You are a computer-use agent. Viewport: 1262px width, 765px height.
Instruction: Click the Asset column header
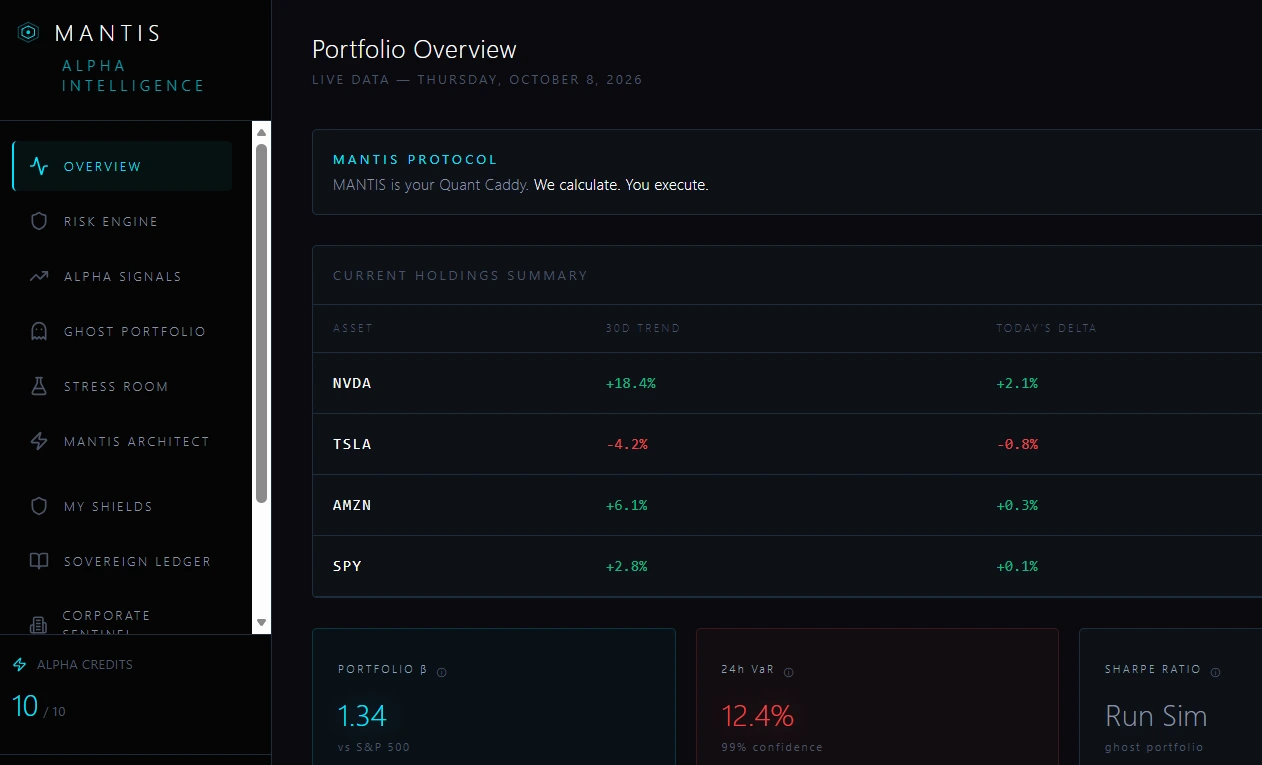353,328
